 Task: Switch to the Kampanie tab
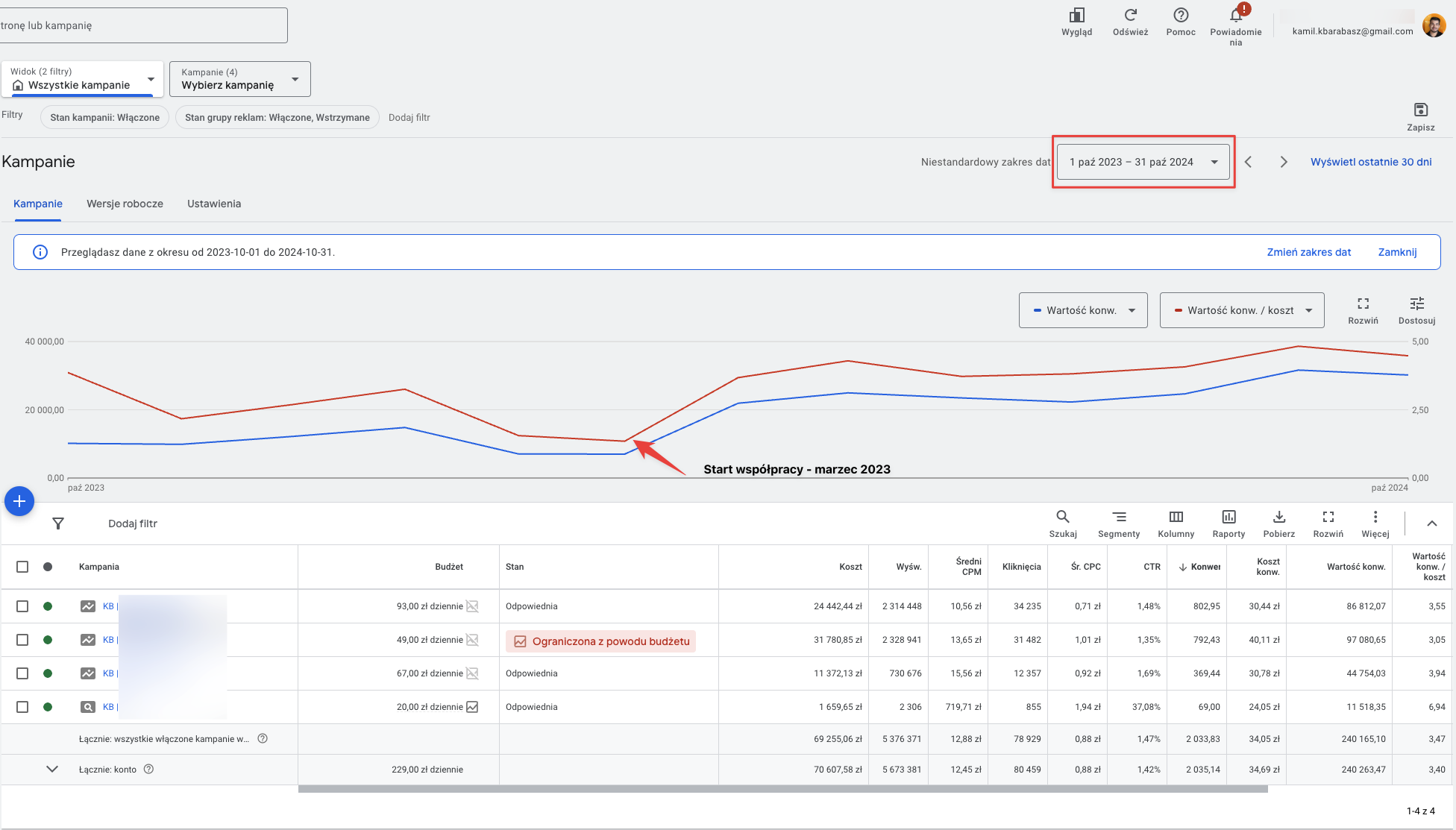(x=38, y=204)
